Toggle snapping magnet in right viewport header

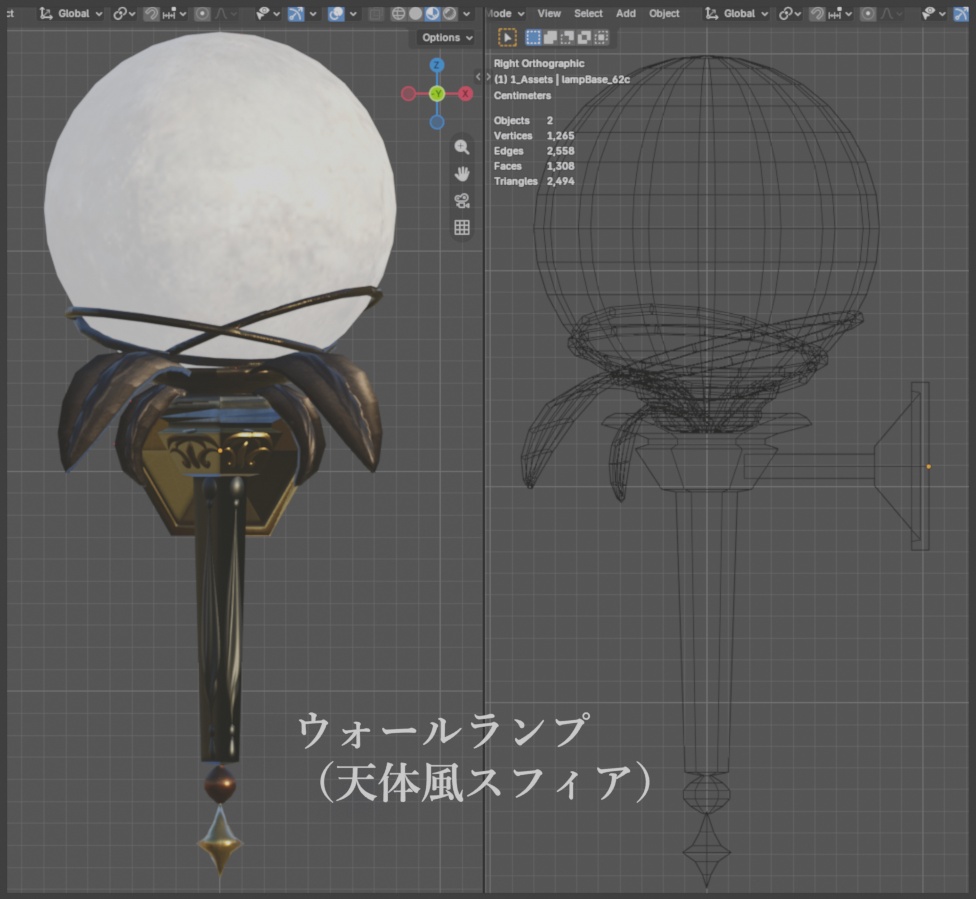[817, 13]
